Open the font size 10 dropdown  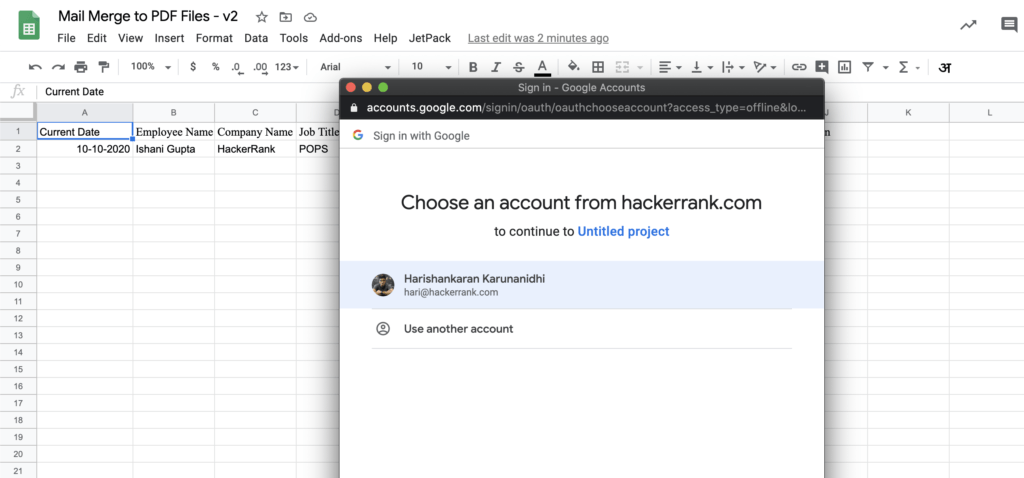click(431, 67)
